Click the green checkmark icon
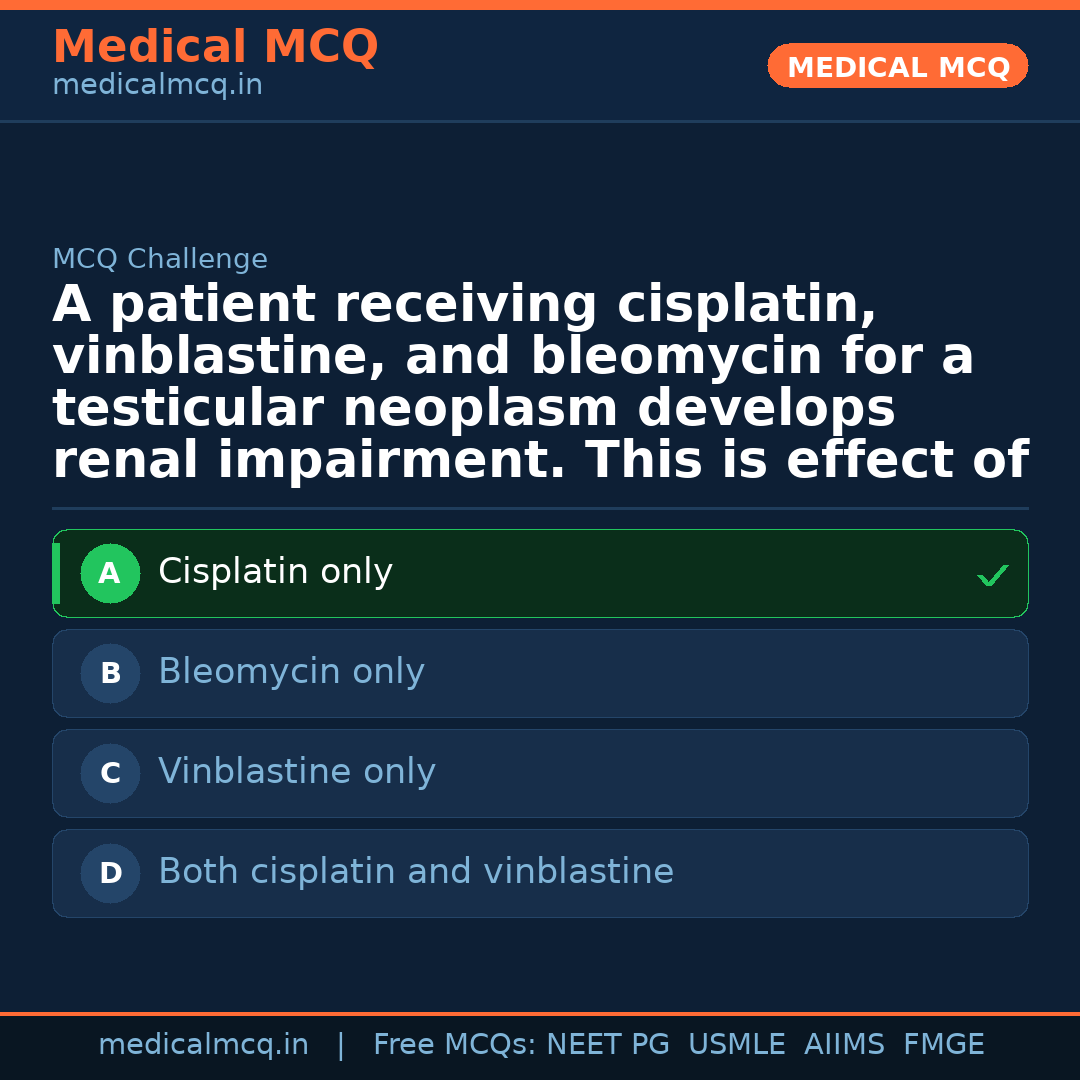Image resolution: width=1080 pixels, height=1080 pixels. pos(992,575)
